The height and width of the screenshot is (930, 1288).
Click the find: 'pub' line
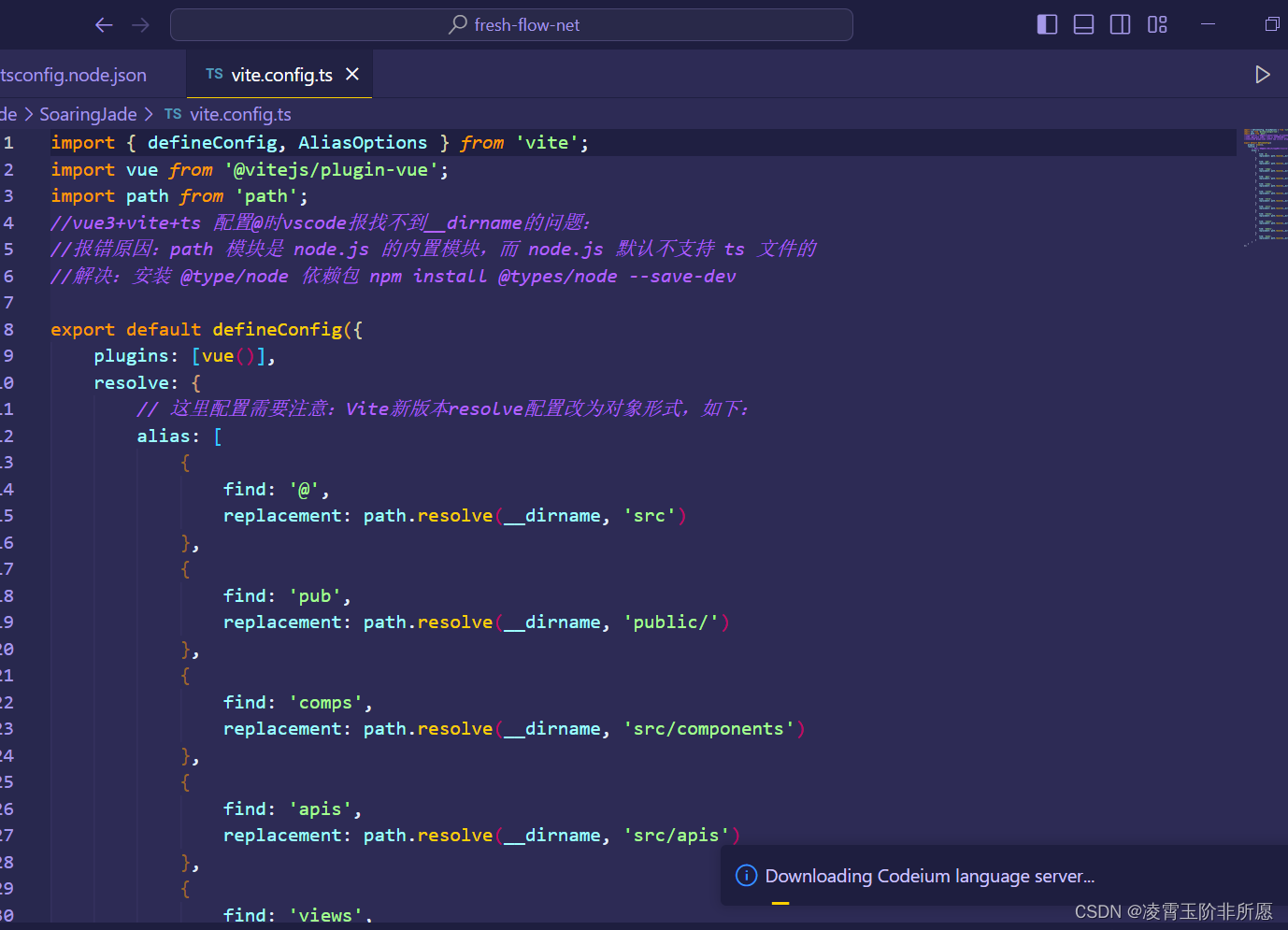pos(287,596)
